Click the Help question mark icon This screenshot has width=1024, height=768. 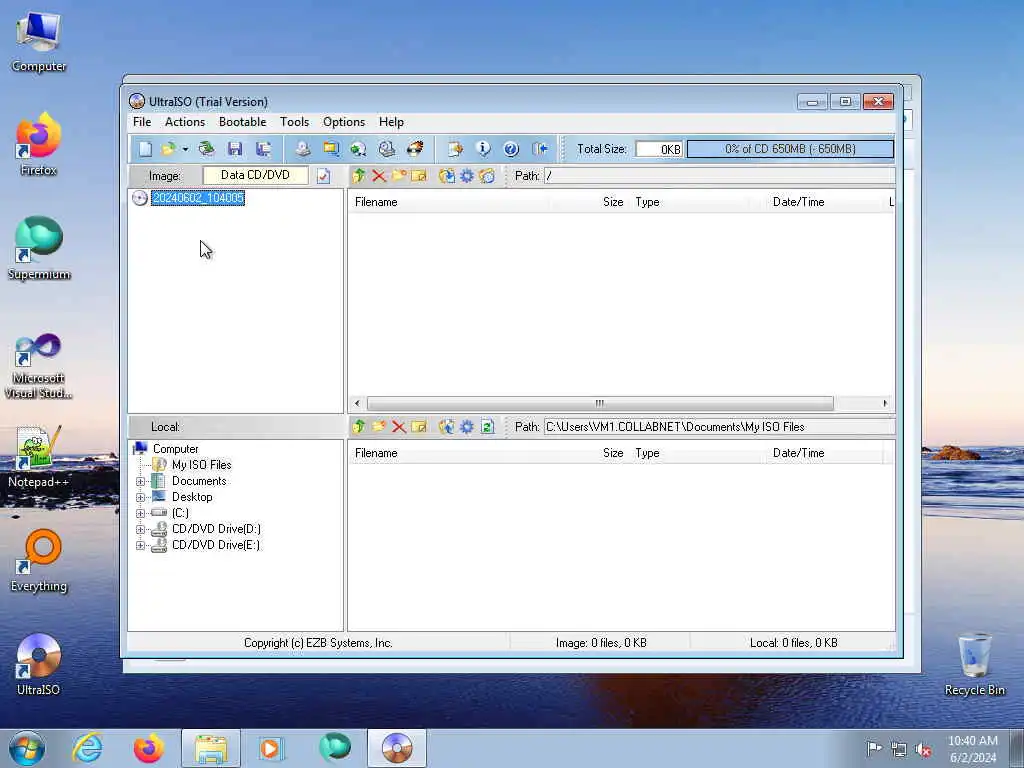[x=511, y=149]
